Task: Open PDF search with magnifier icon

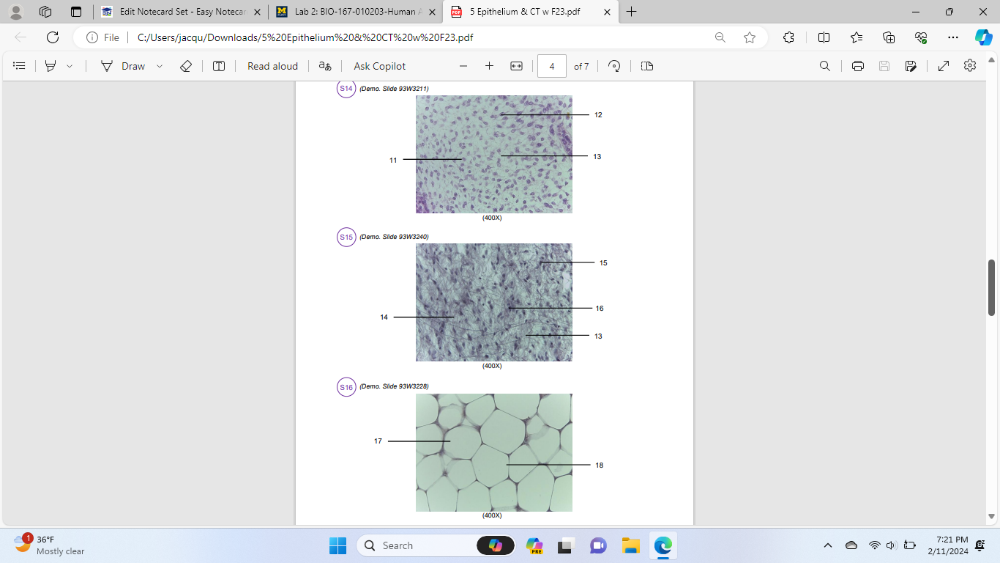Action: 824,66
